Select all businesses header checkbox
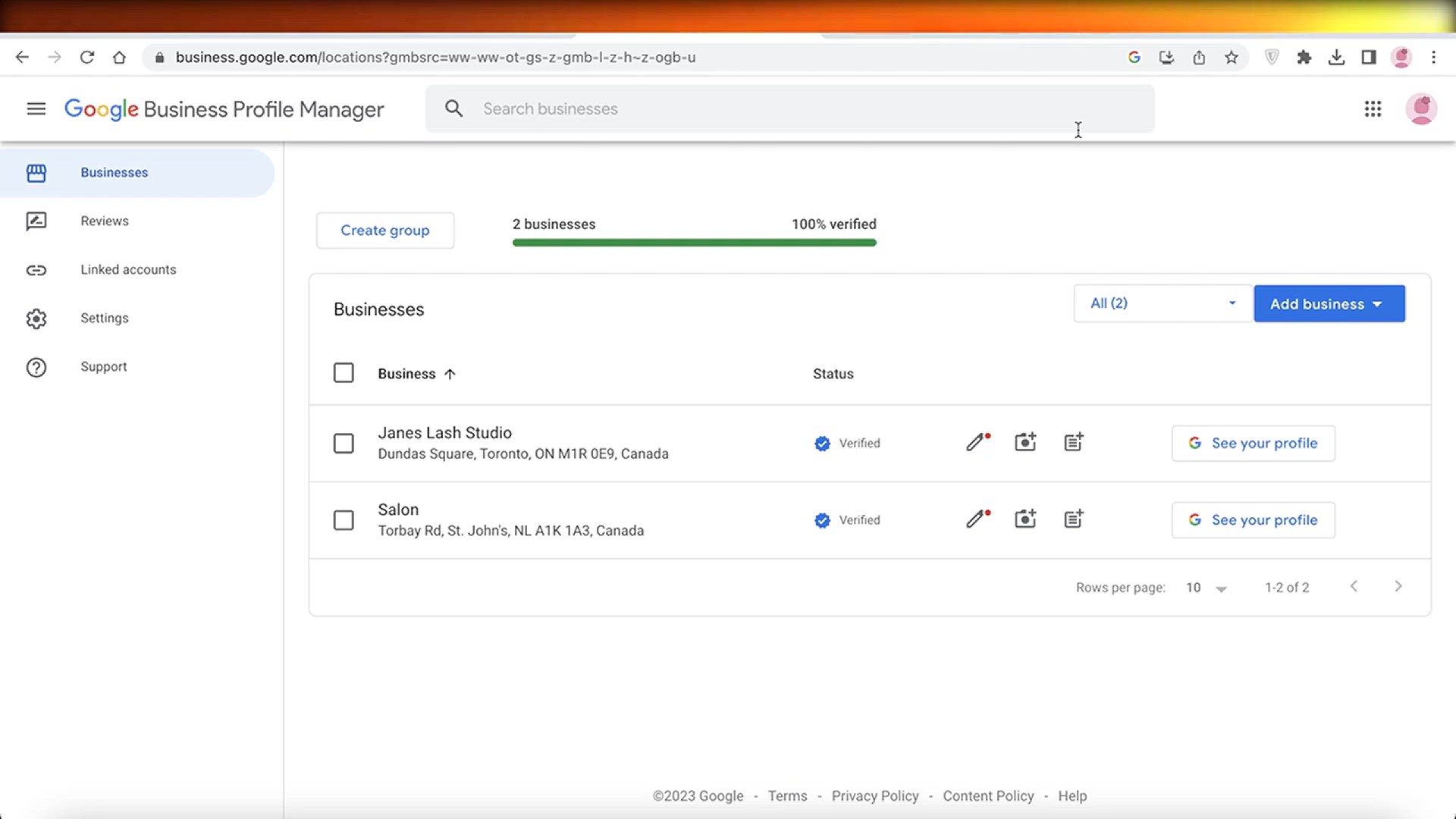Image resolution: width=1456 pixels, height=819 pixels. [x=344, y=372]
